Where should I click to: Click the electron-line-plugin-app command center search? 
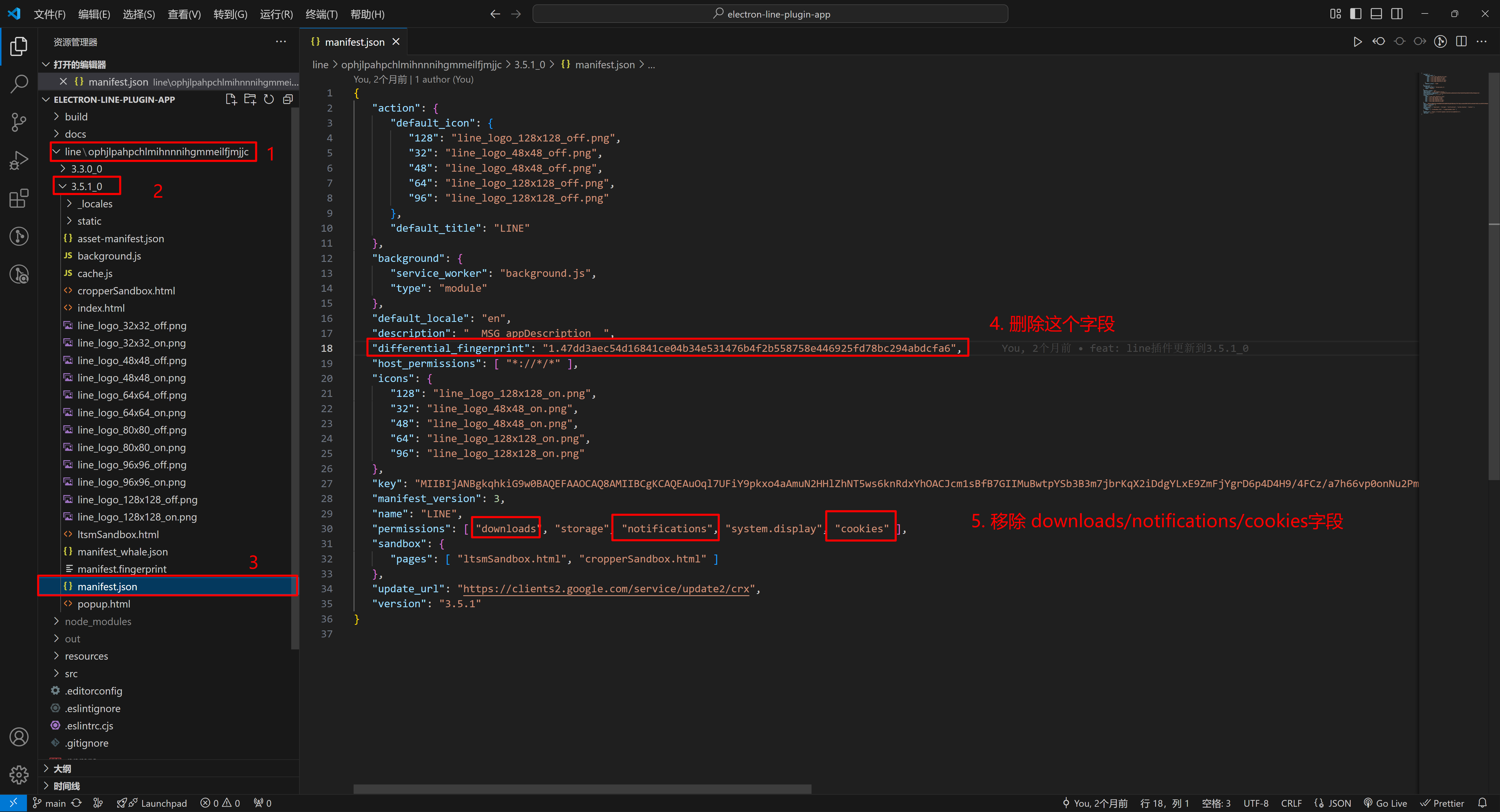(770, 14)
